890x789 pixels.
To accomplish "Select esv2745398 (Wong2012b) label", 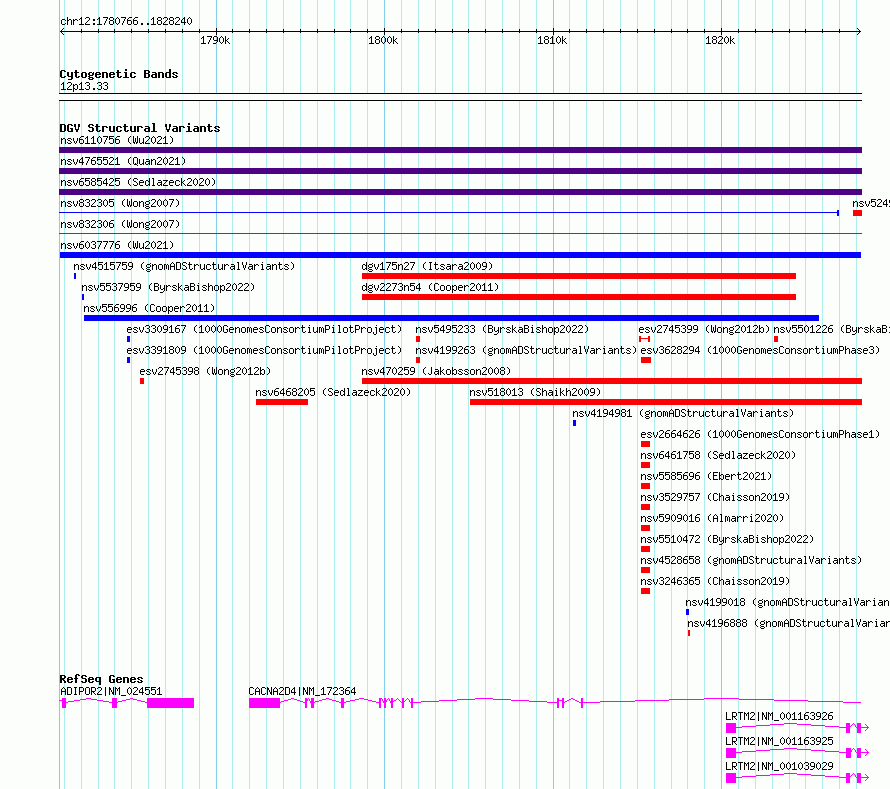I will tap(205, 371).
